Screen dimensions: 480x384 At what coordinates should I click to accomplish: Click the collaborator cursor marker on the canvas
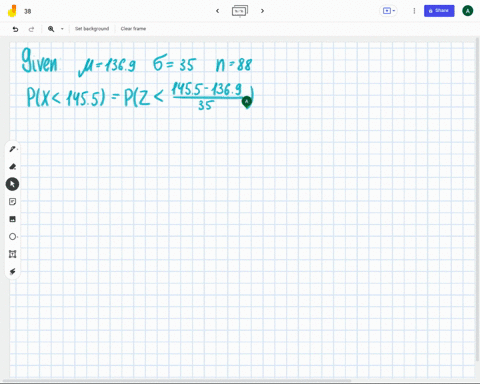click(x=247, y=102)
